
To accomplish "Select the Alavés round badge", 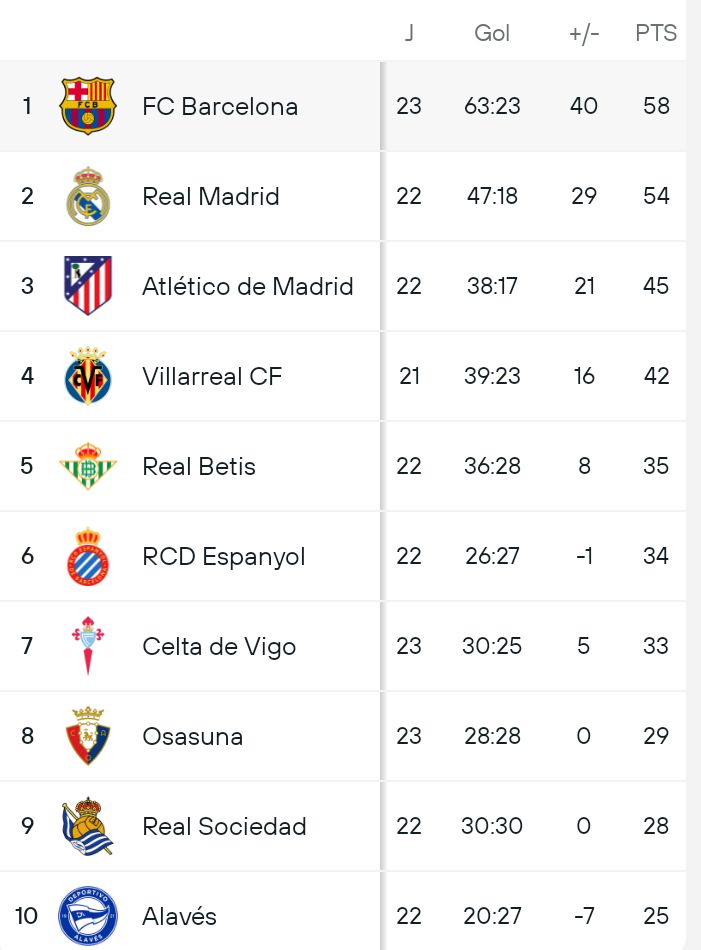I will tap(88, 916).
